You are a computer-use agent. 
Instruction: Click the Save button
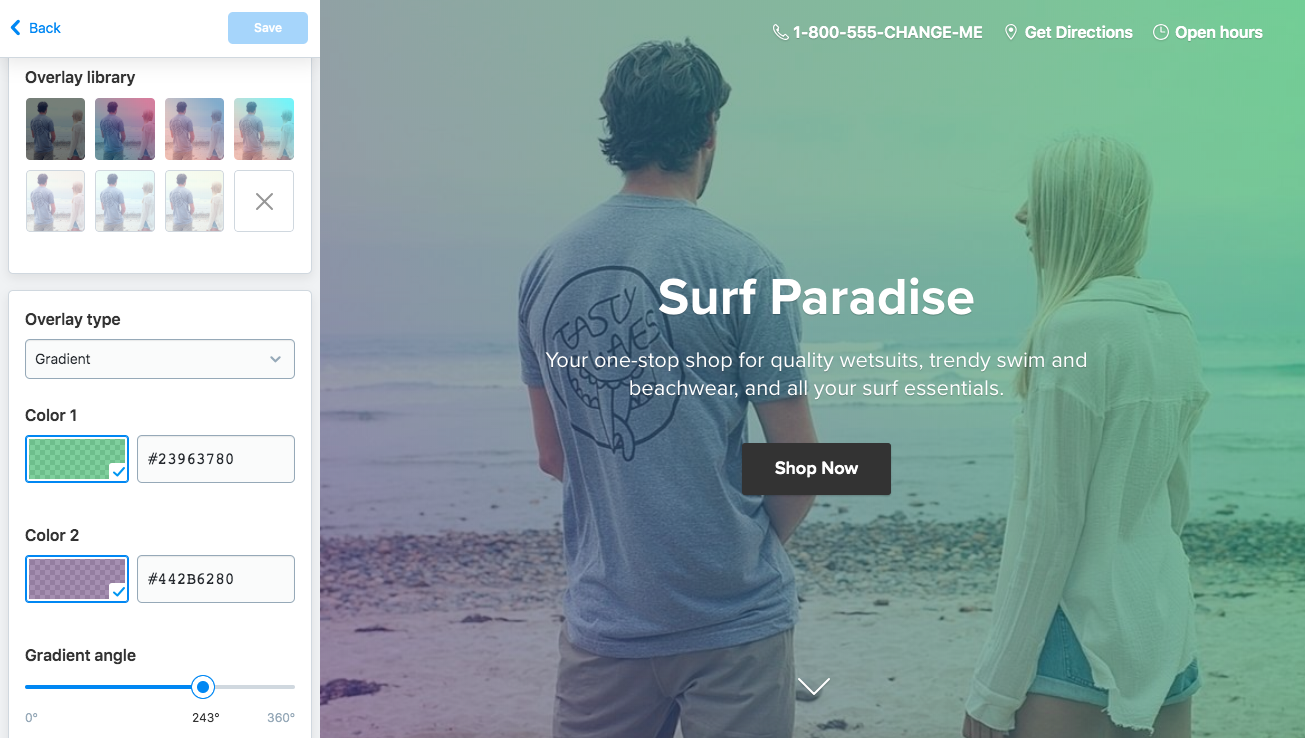[x=268, y=28]
